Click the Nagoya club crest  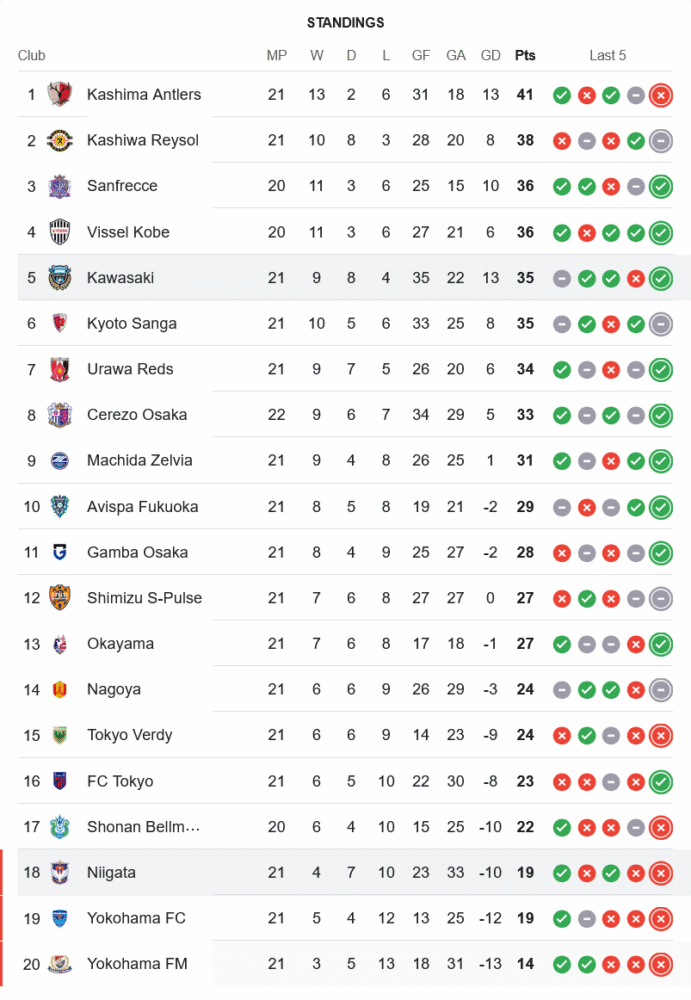60,689
